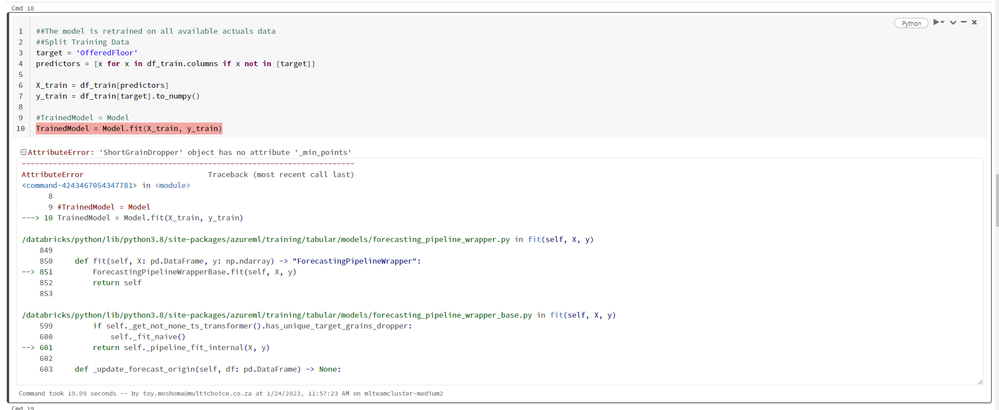
Task: Click the predictors list comprehension code line
Action: tap(175, 64)
